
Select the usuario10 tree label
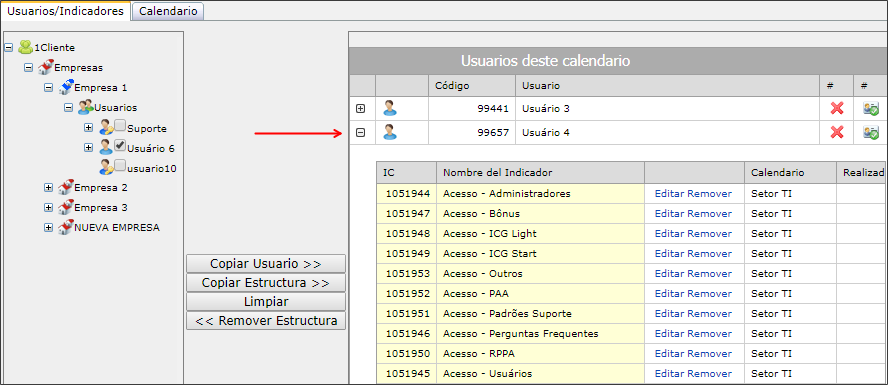click(x=152, y=169)
